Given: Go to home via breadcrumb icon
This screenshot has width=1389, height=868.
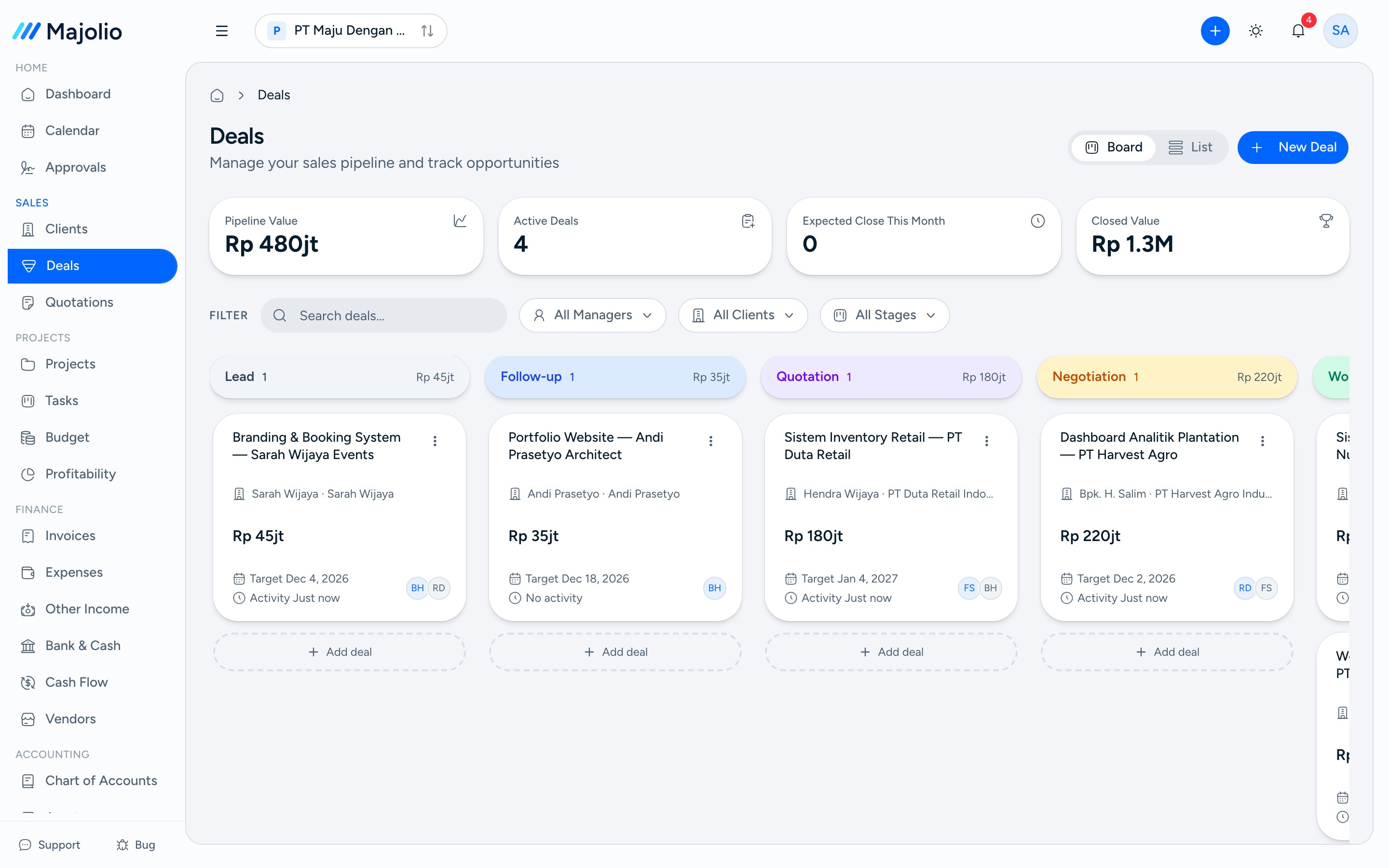Looking at the screenshot, I should [x=217, y=95].
